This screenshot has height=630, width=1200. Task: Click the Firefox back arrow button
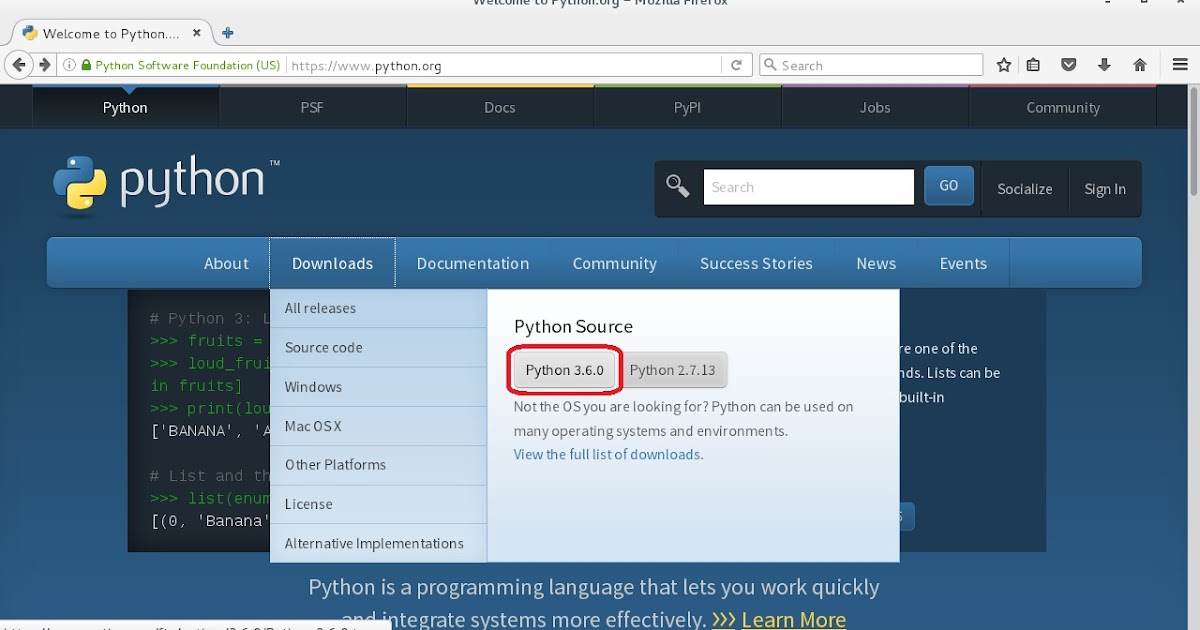point(19,65)
